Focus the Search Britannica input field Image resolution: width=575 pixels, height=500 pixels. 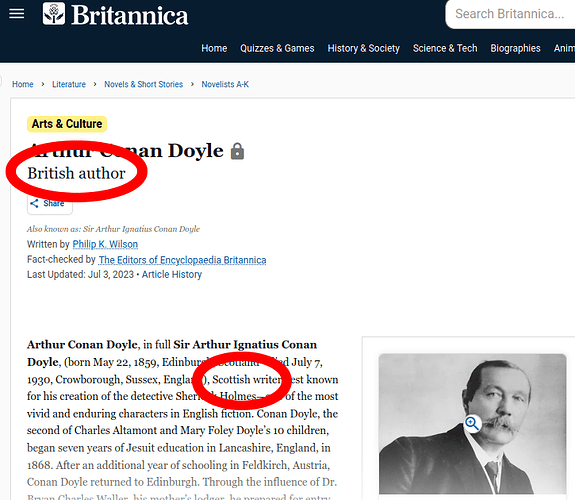click(510, 14)
